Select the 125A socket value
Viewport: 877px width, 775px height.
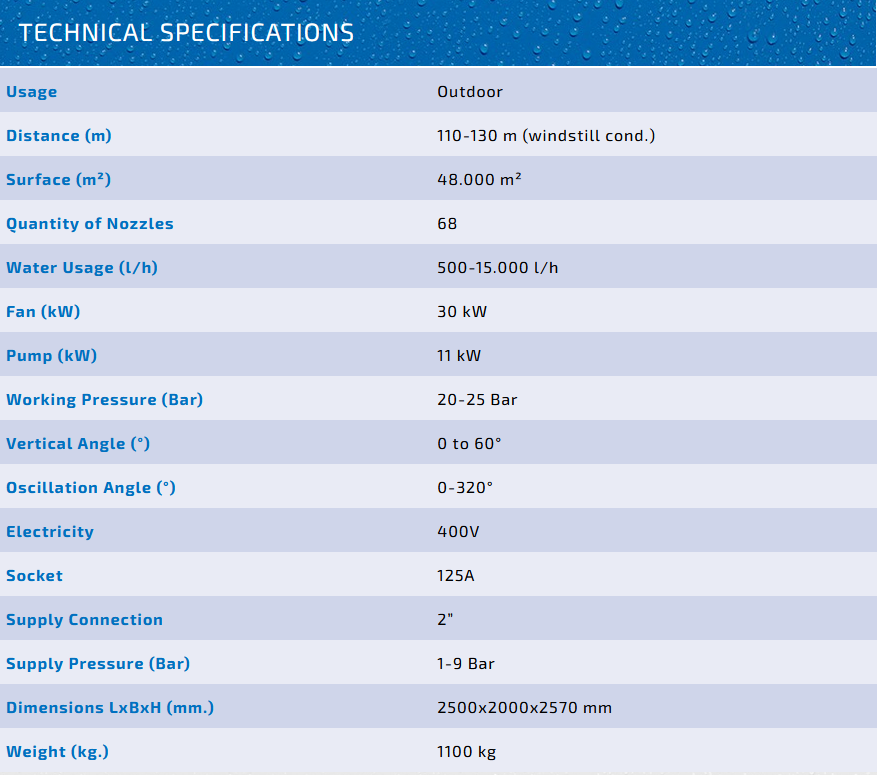[x=457, y=576]
